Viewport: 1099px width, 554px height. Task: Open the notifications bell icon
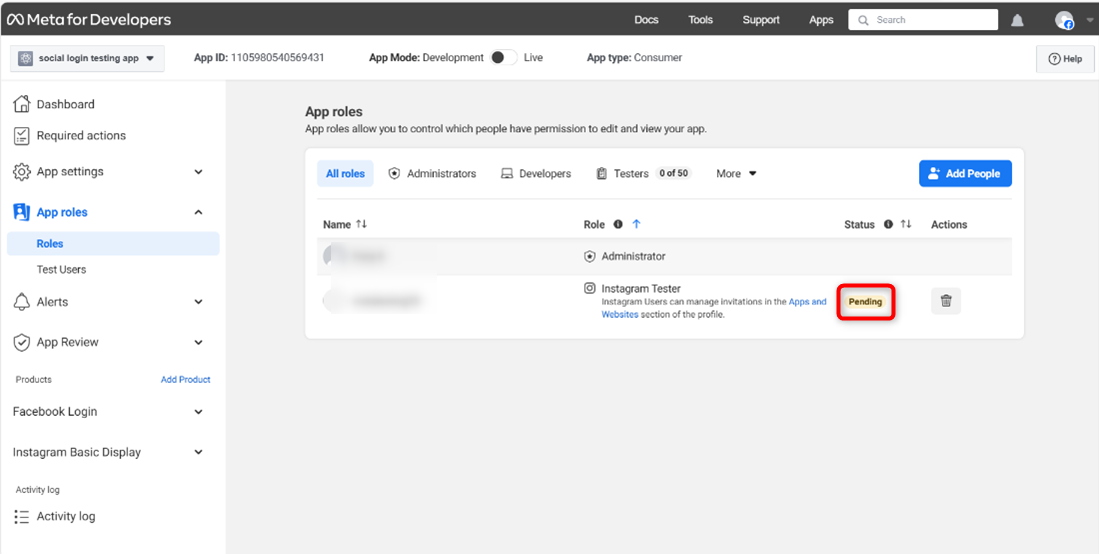(1017, 20)
